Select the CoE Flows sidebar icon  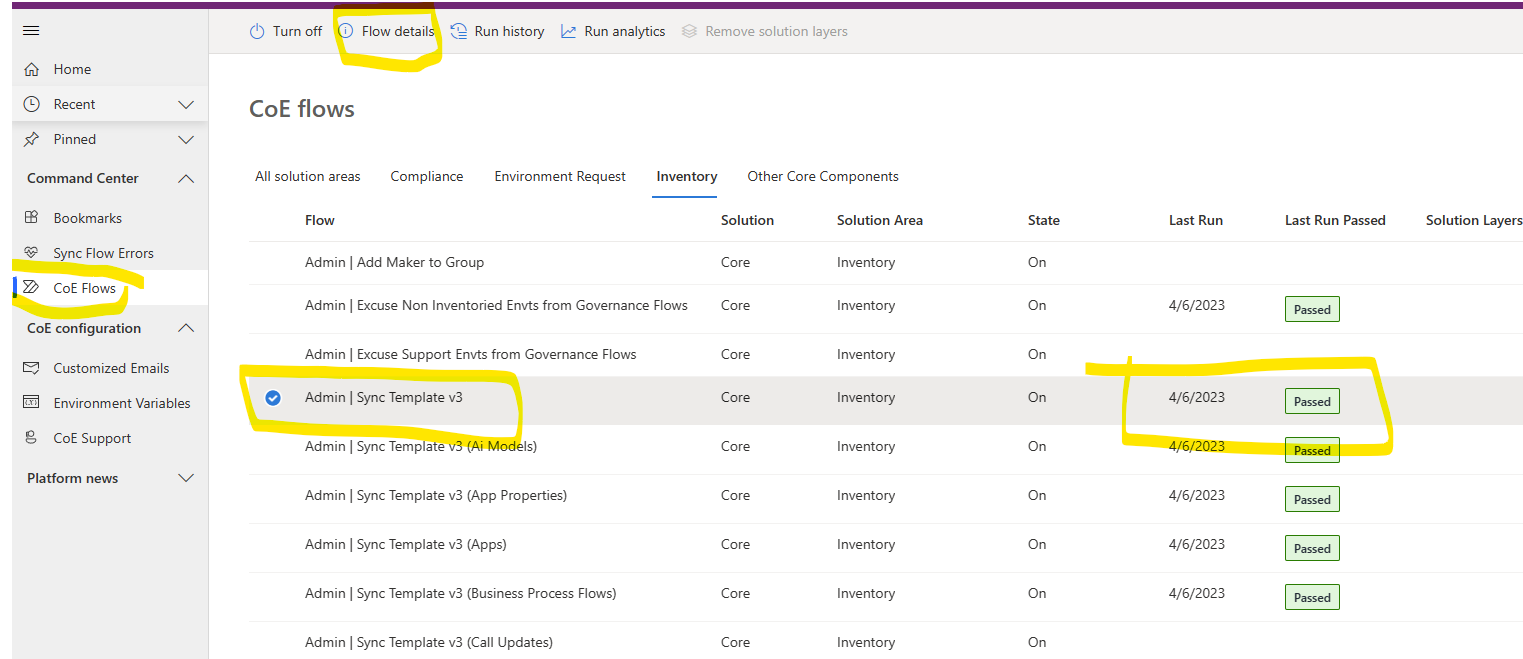tap(31, 287)
